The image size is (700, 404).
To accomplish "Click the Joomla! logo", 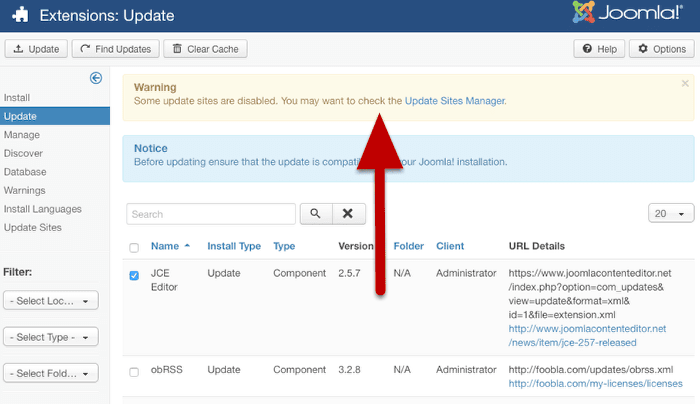I will pos(627,12).
